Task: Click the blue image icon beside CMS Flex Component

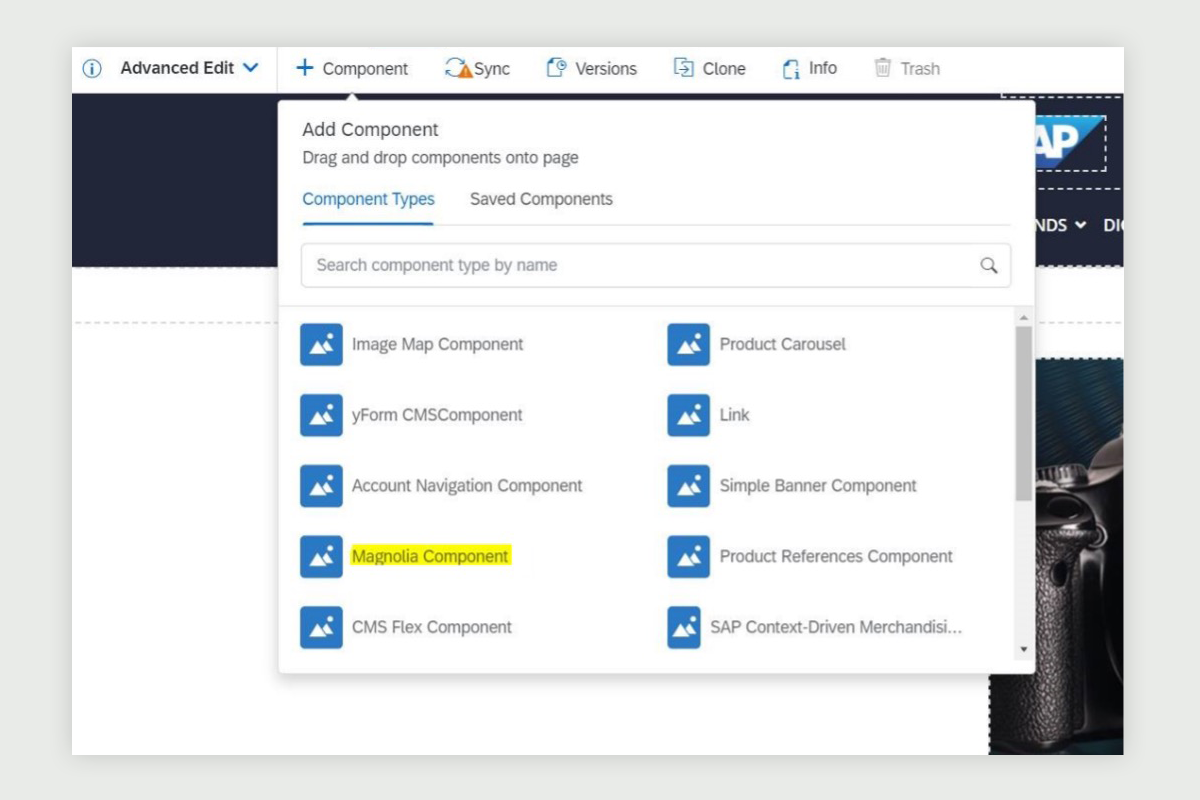Action: point(321,627)
